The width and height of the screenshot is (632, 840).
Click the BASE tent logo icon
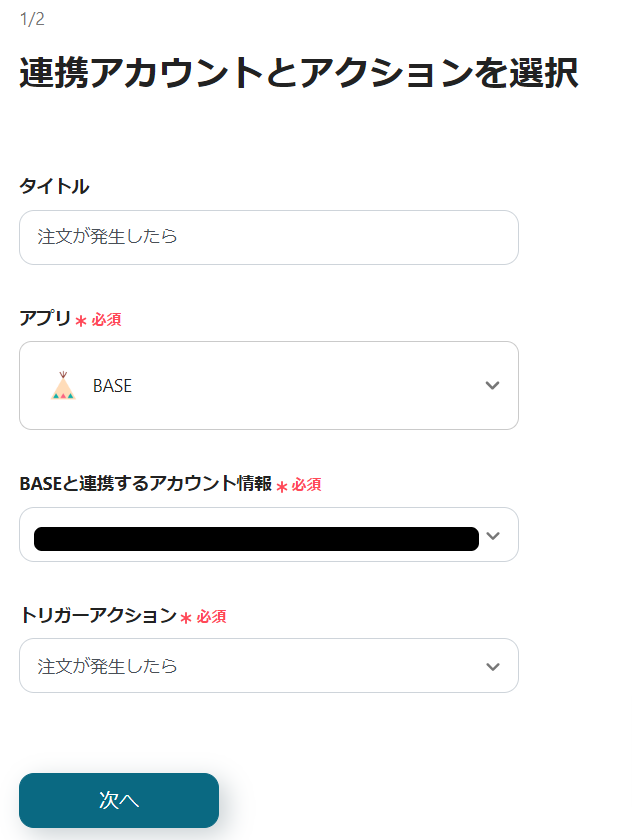point(63,386)
